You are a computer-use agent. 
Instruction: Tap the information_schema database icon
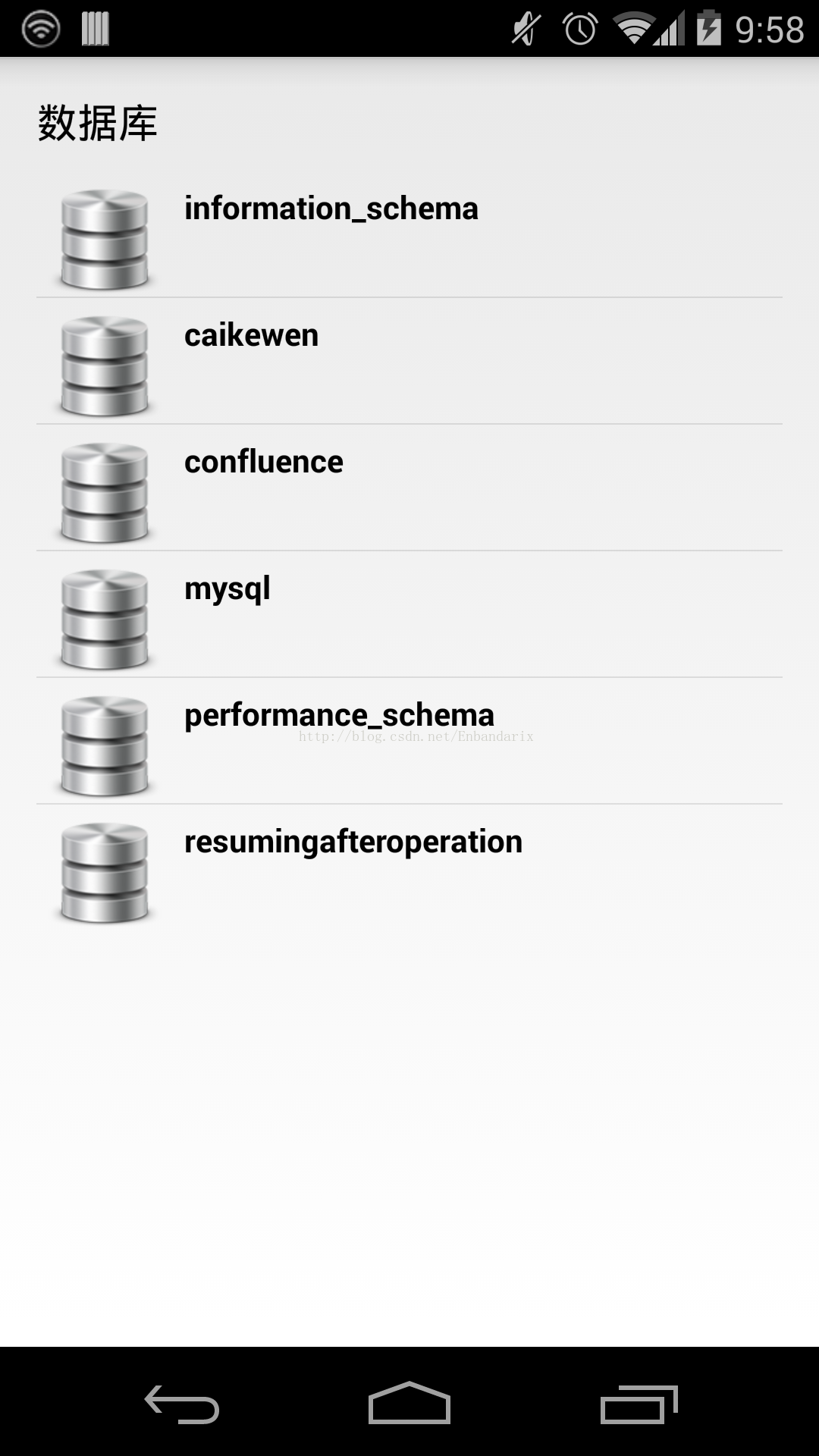pyautogui.click(x=104, y=240)
